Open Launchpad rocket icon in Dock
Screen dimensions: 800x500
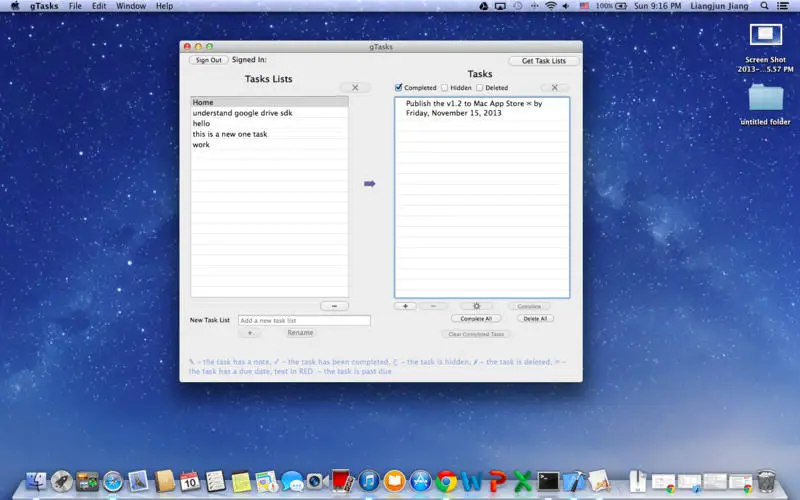click(x=61, y=481)
